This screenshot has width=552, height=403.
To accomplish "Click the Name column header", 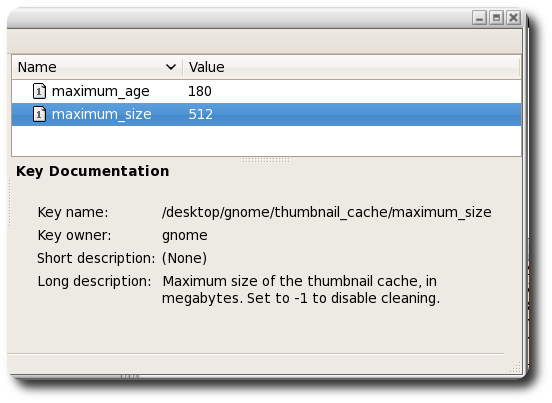I will pos(98,67).
